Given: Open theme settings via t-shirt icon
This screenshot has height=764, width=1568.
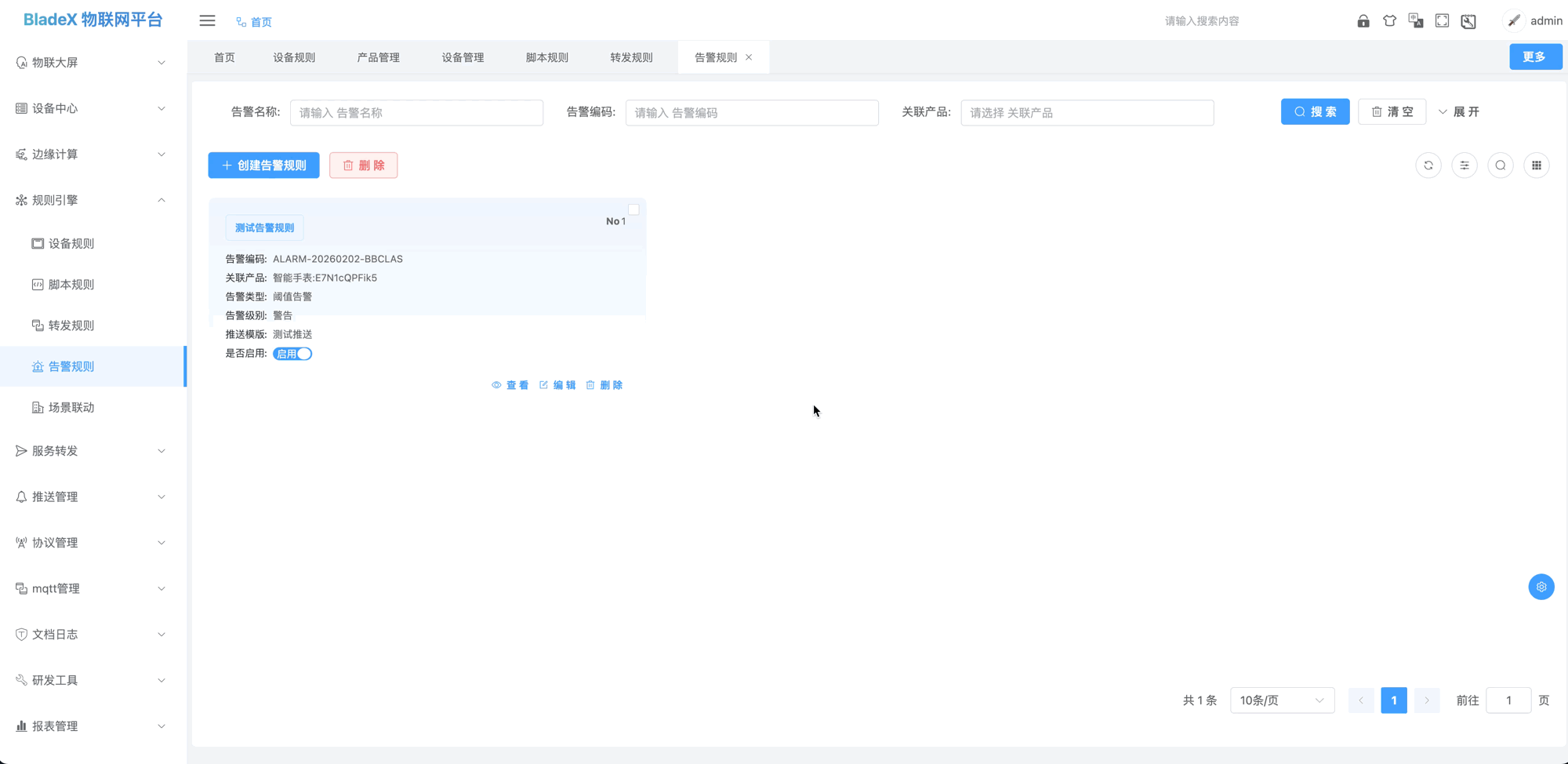Looking at the screenshot, I should pos(1390,20).
